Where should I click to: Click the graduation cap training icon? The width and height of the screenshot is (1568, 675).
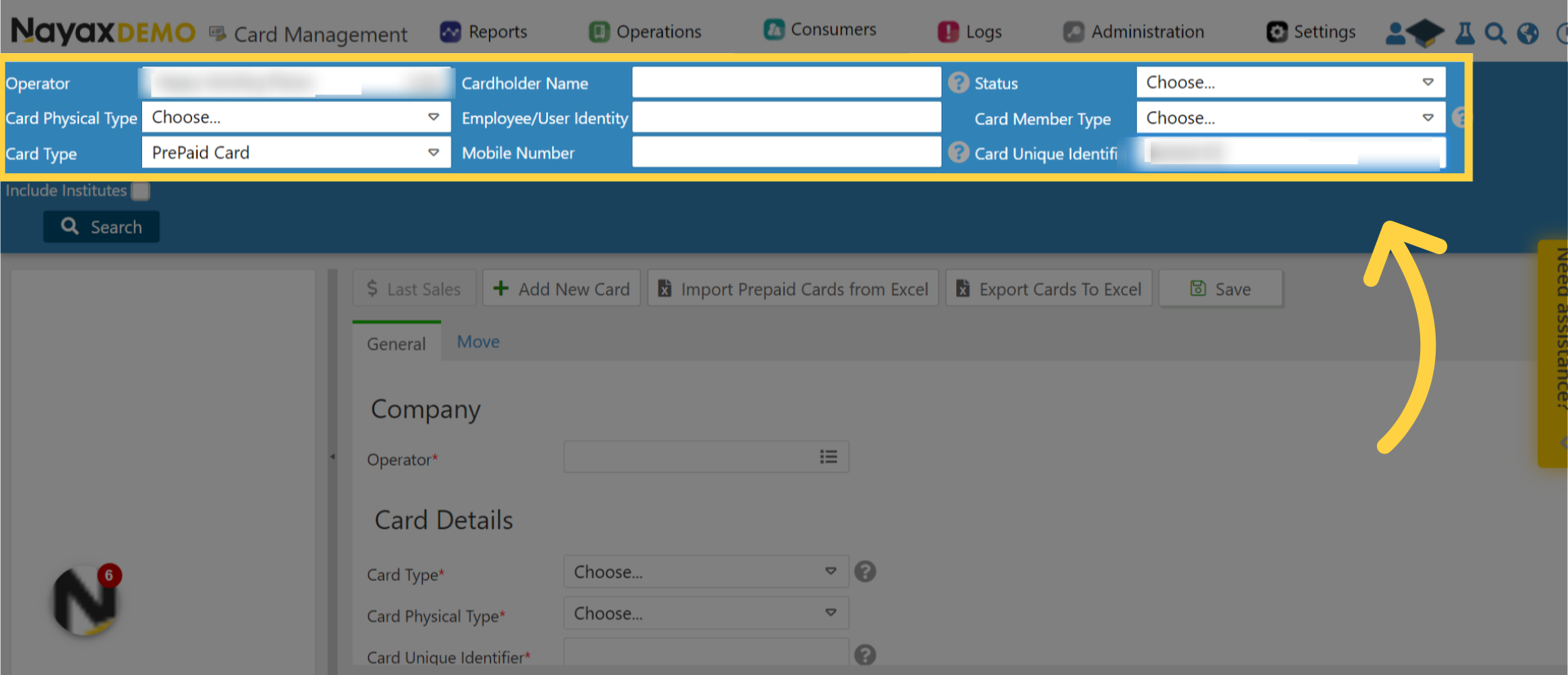pyautogui.click(x=1426, y=33)
